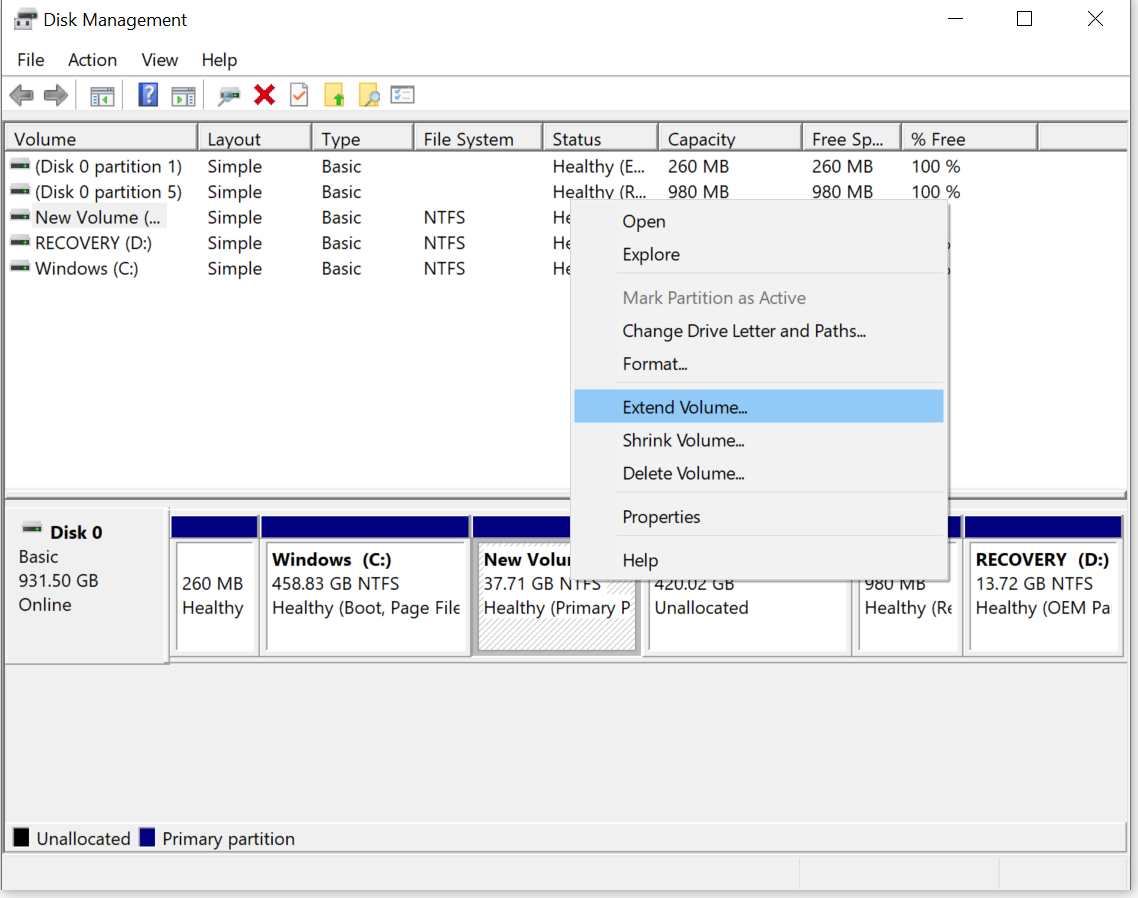Viewport: 1138px width, 898px height.
Task: Toggle the Show/Hide Console Tree toolbar icon
Action: (x=101, y=94)
